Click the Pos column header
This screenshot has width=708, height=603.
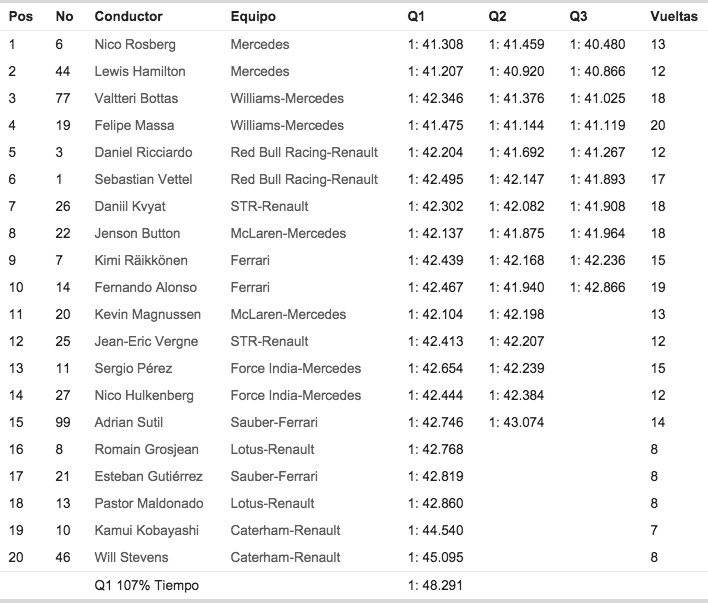(x=18, y=17)
